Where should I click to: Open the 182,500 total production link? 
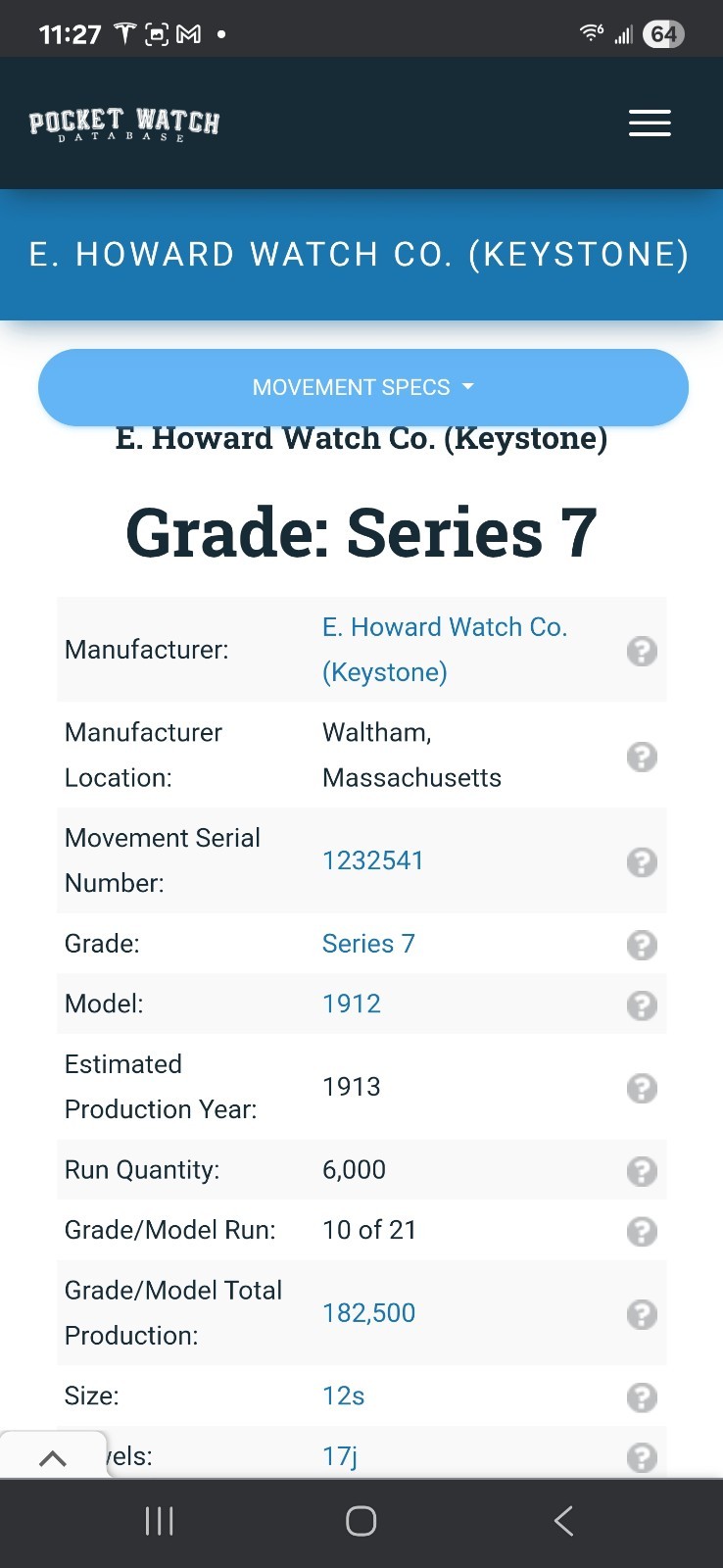pyautogui.click(x=368, y=1313)
